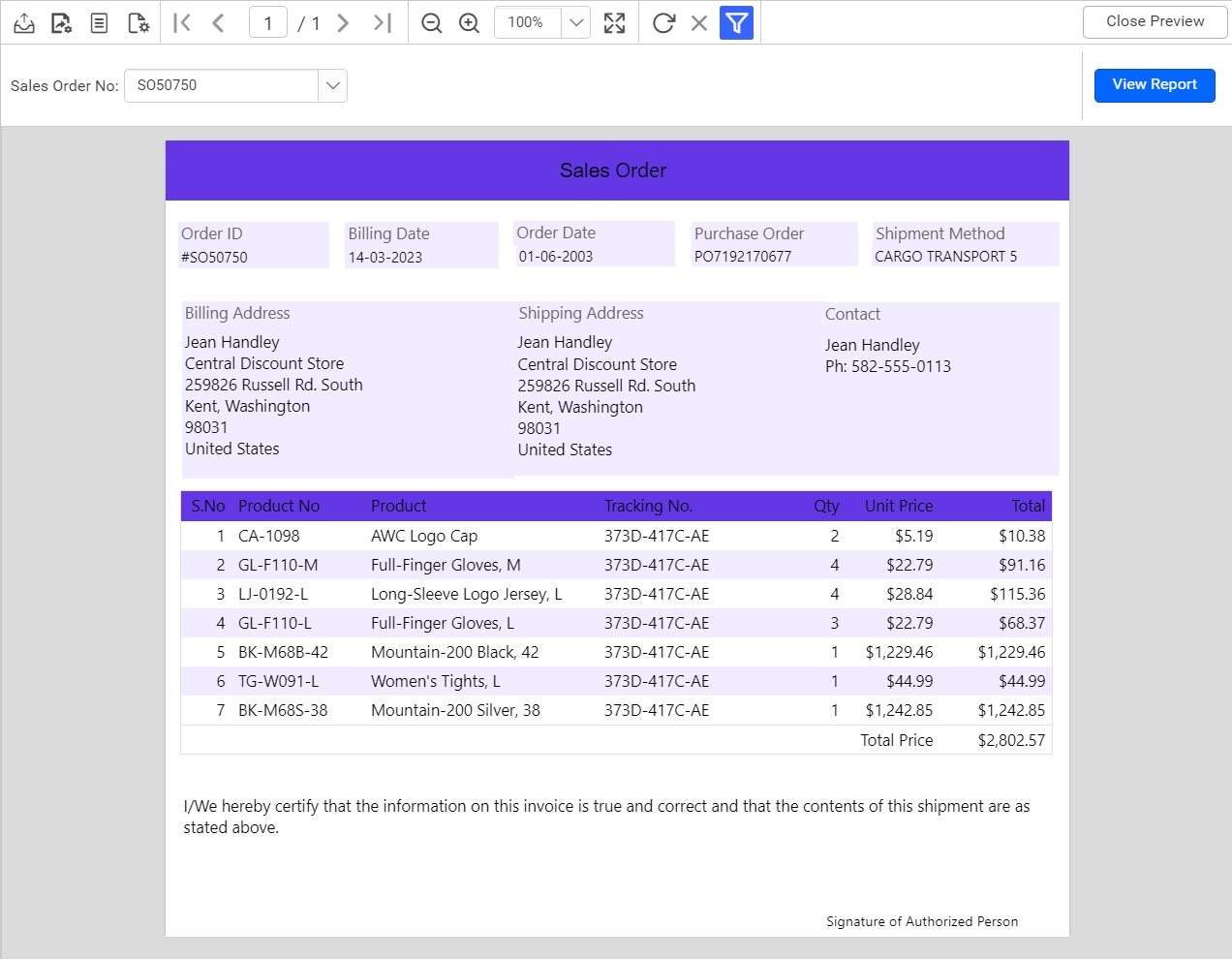Image resolution: width=1232 pixels, height=960 pixels.
Task: Zoom in on the report
Action: pyautogui.click(x=469, y=22)
